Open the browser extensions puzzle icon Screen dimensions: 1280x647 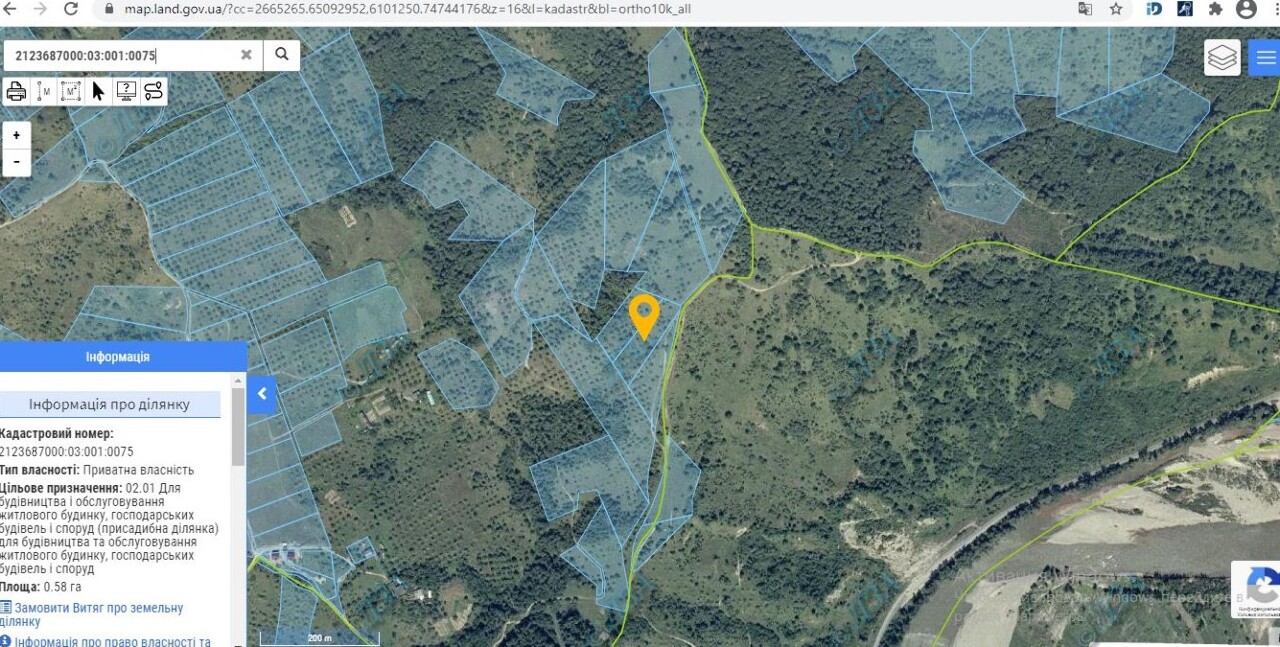(x=1215, y=9)
